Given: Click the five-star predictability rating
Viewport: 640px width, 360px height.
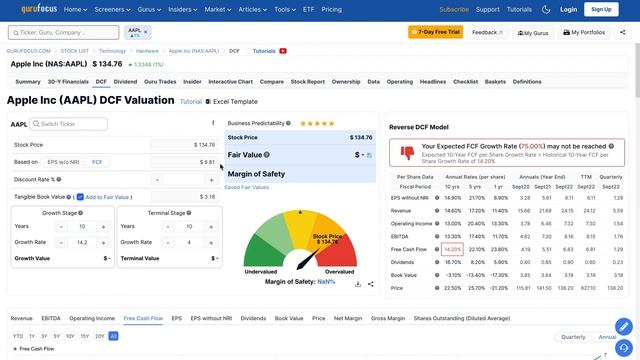Looking at the screenshot, I should (x=317, y=123).
